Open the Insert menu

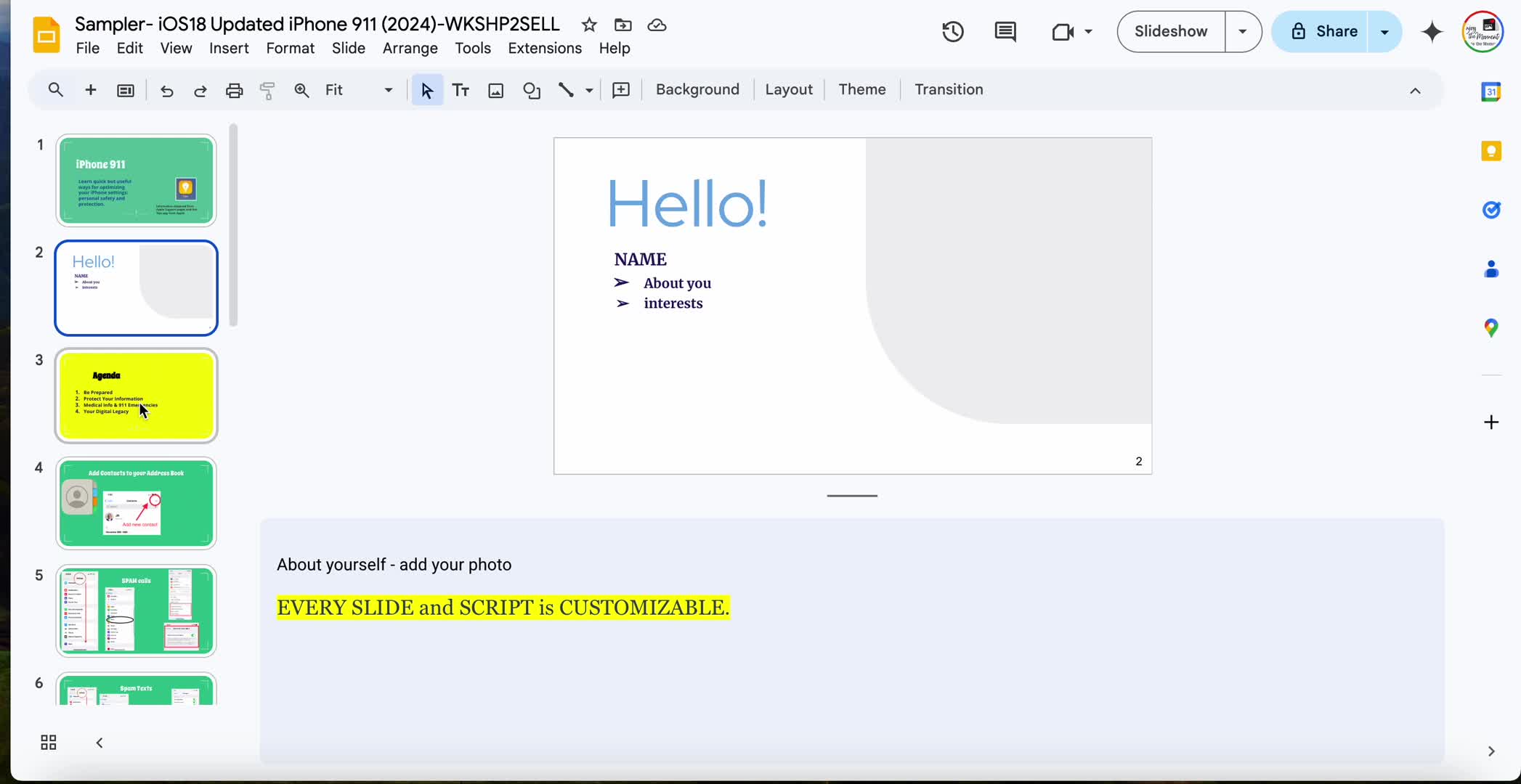[x=229, y=48]
